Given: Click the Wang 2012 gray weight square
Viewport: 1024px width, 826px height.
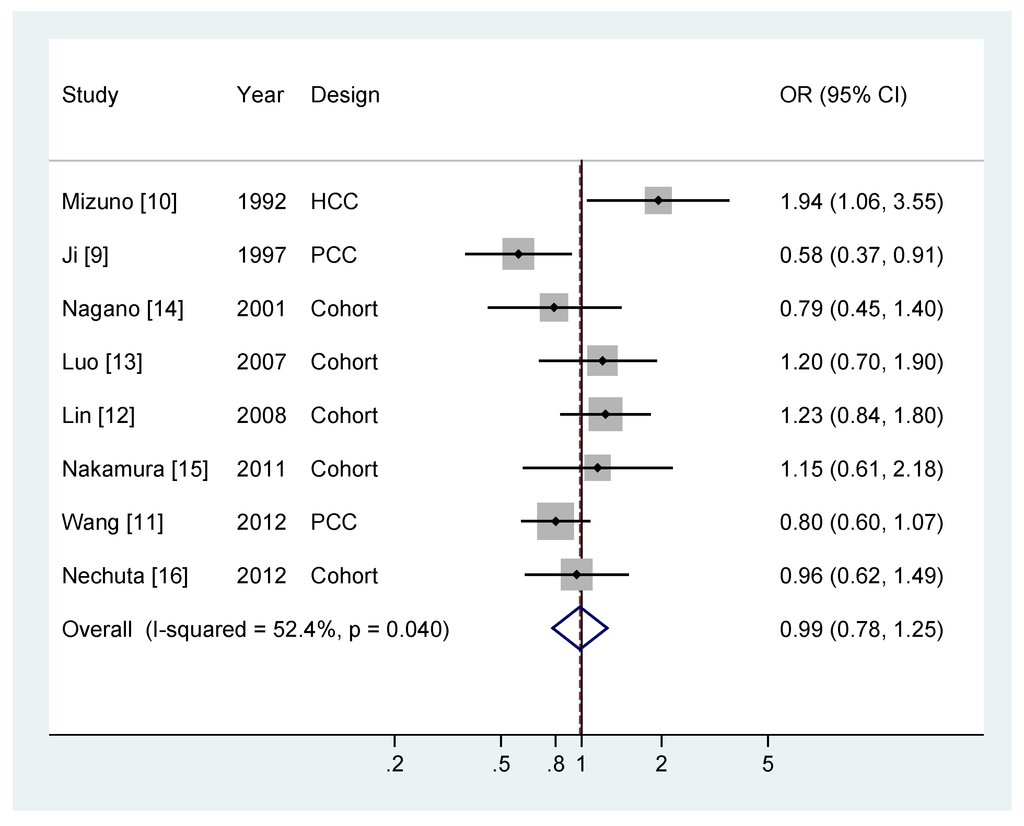Looking at the screenshot, I should pos(556,521).
